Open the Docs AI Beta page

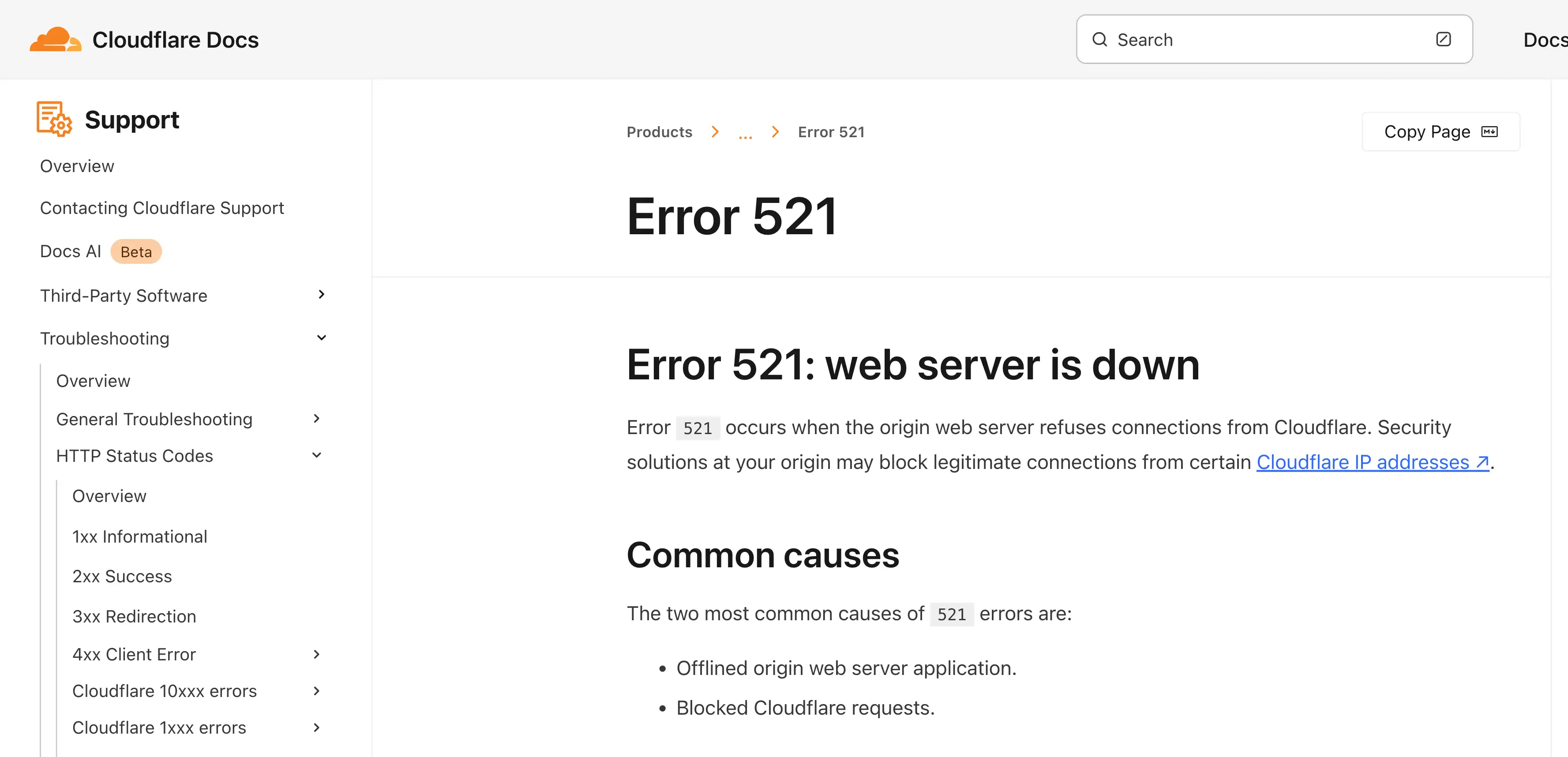point(71,251)
